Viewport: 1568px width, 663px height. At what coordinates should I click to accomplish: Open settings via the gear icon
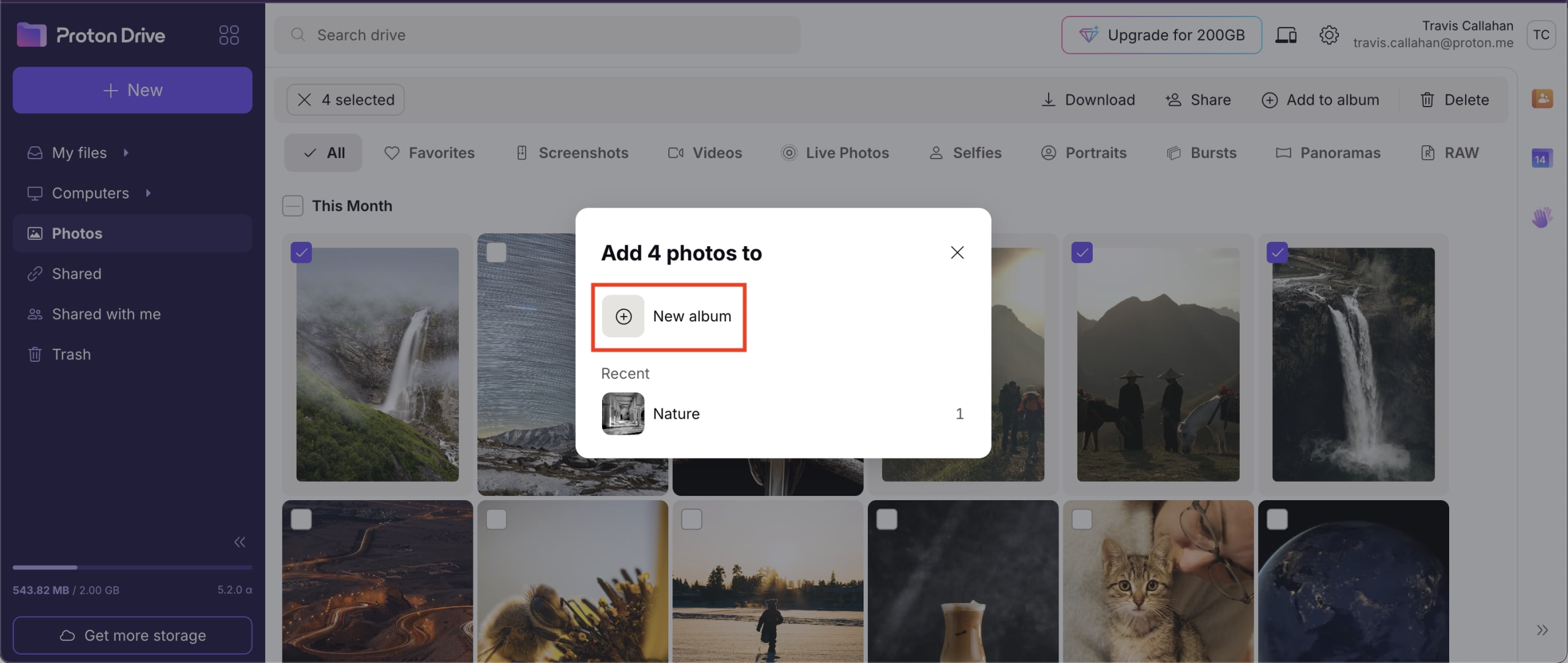coord(1329,35)
